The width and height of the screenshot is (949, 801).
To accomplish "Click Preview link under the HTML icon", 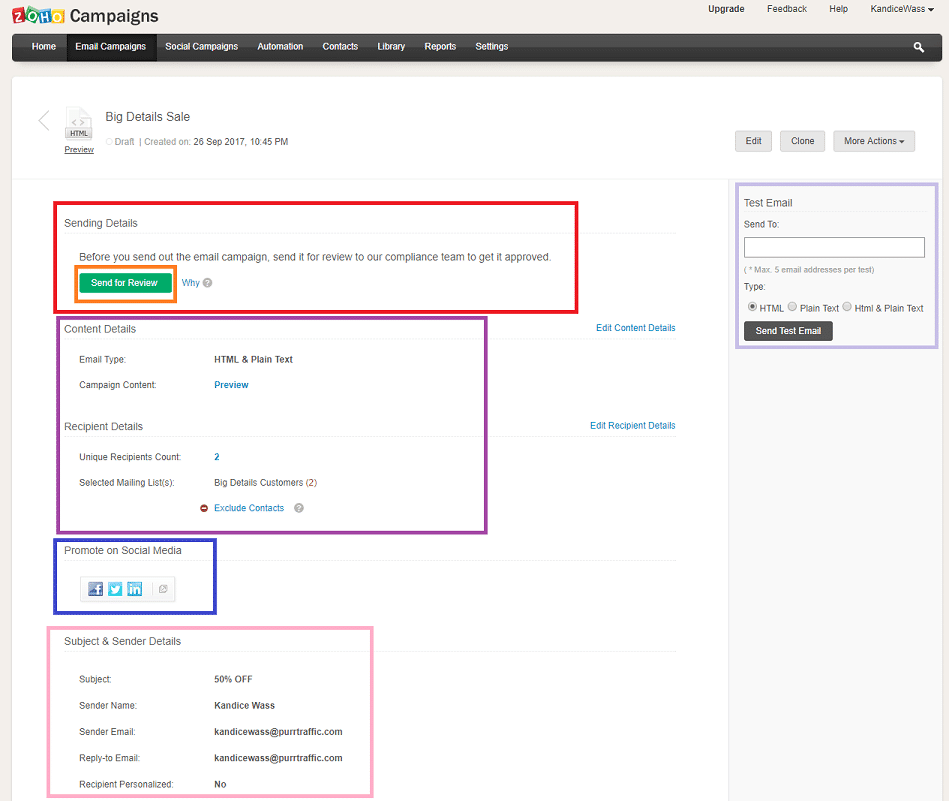I will click(x=79, y=150).
